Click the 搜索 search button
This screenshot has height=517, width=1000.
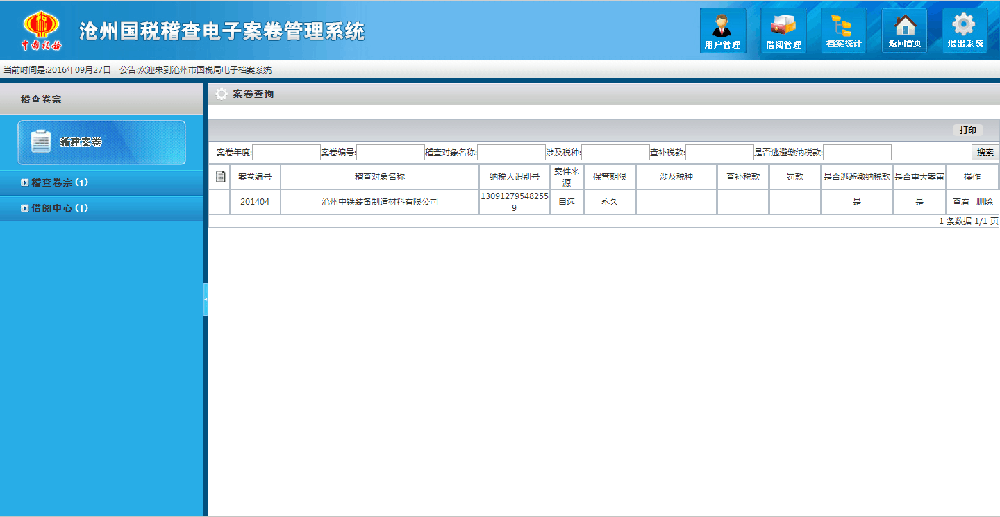pyautogui.click(x=985, y=152)
